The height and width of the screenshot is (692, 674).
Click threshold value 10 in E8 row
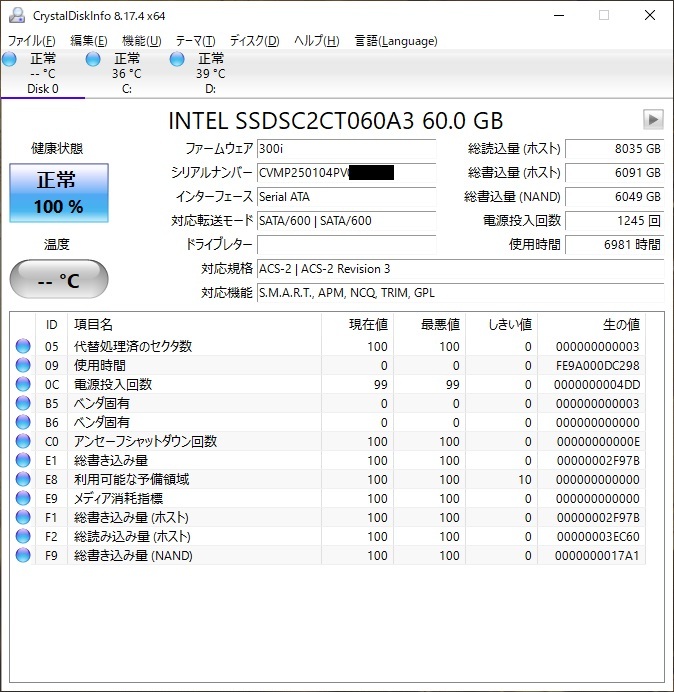(525, 479)
